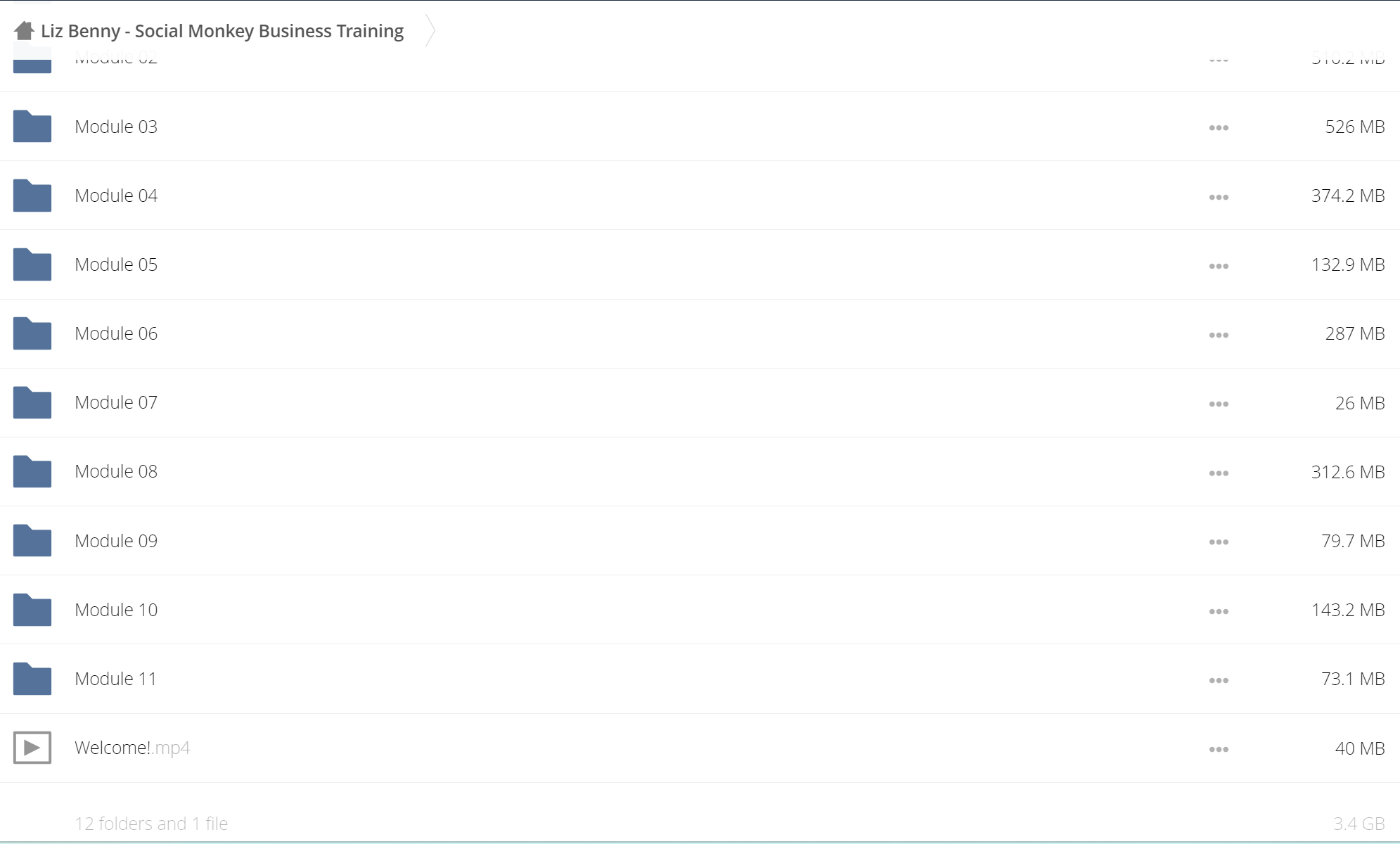Click the Module 09 folder icon
The width and height of the screenshot is (1400, 844).
32,540
